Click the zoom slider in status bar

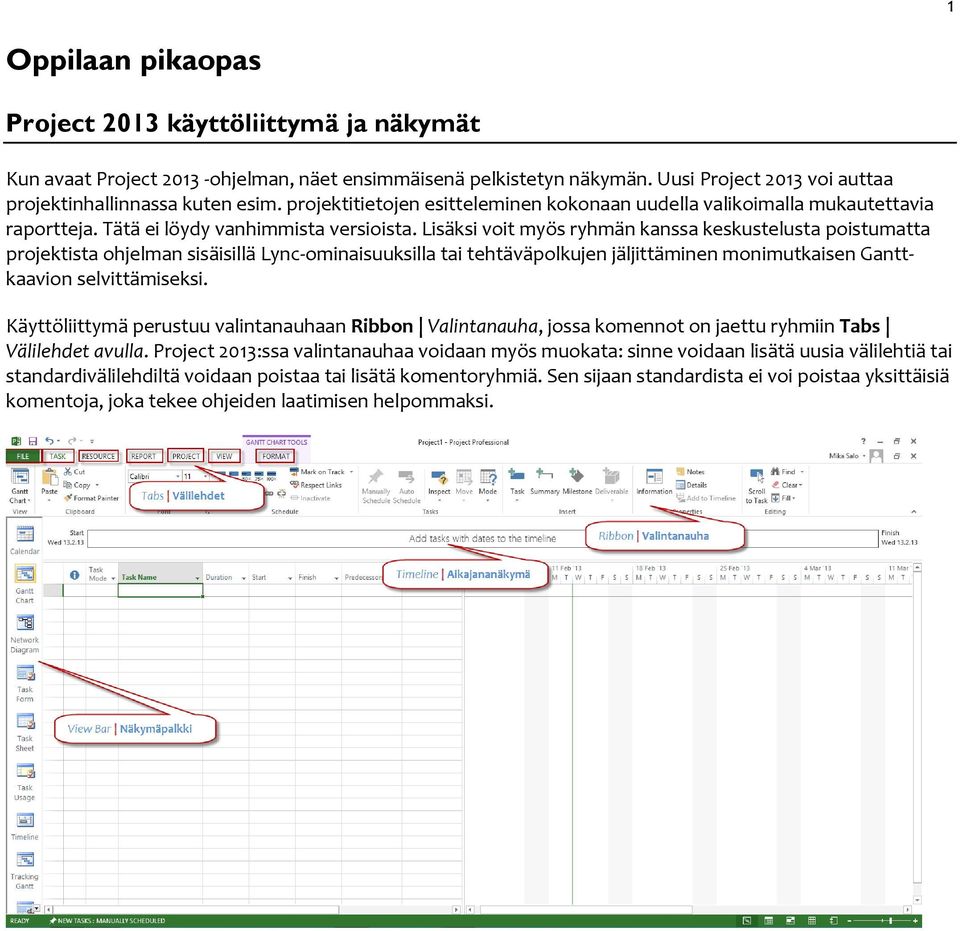tap(882, 921)
